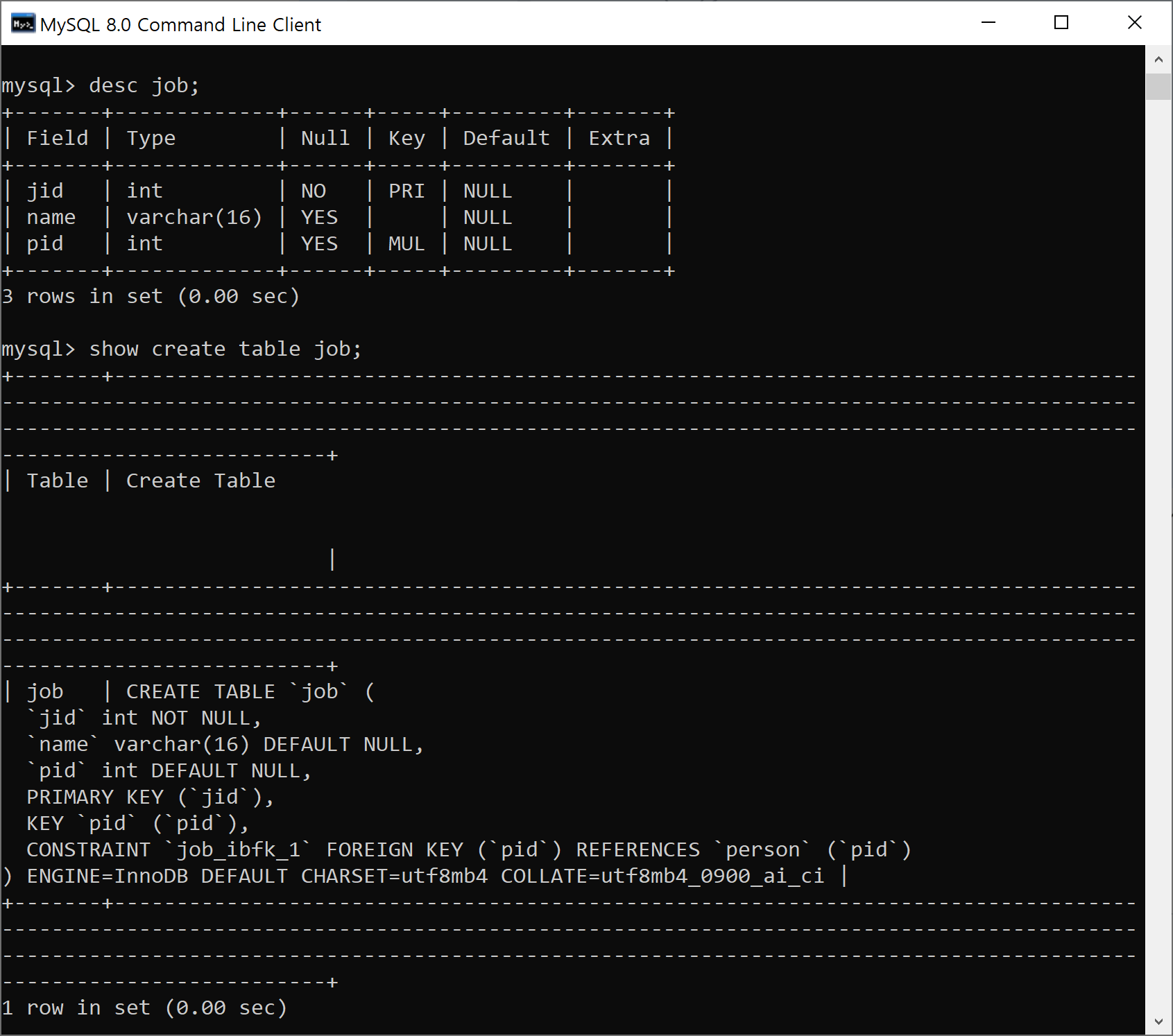Screen dimensions: 1173x1036
Task: Click the 'Null' column header
Action: tap(325, 138)
